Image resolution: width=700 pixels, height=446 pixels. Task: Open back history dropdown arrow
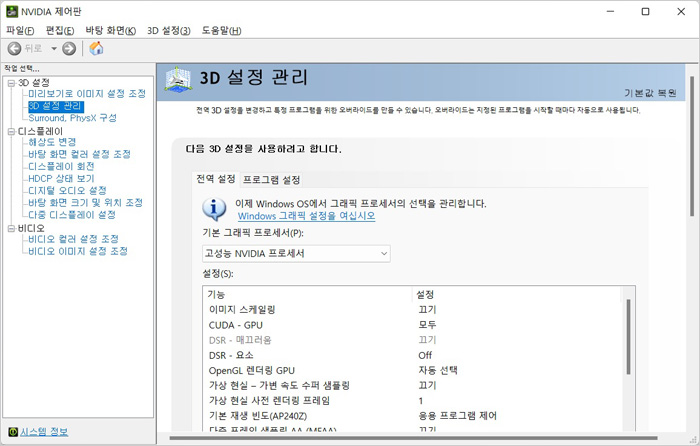[x=54, y=48]
